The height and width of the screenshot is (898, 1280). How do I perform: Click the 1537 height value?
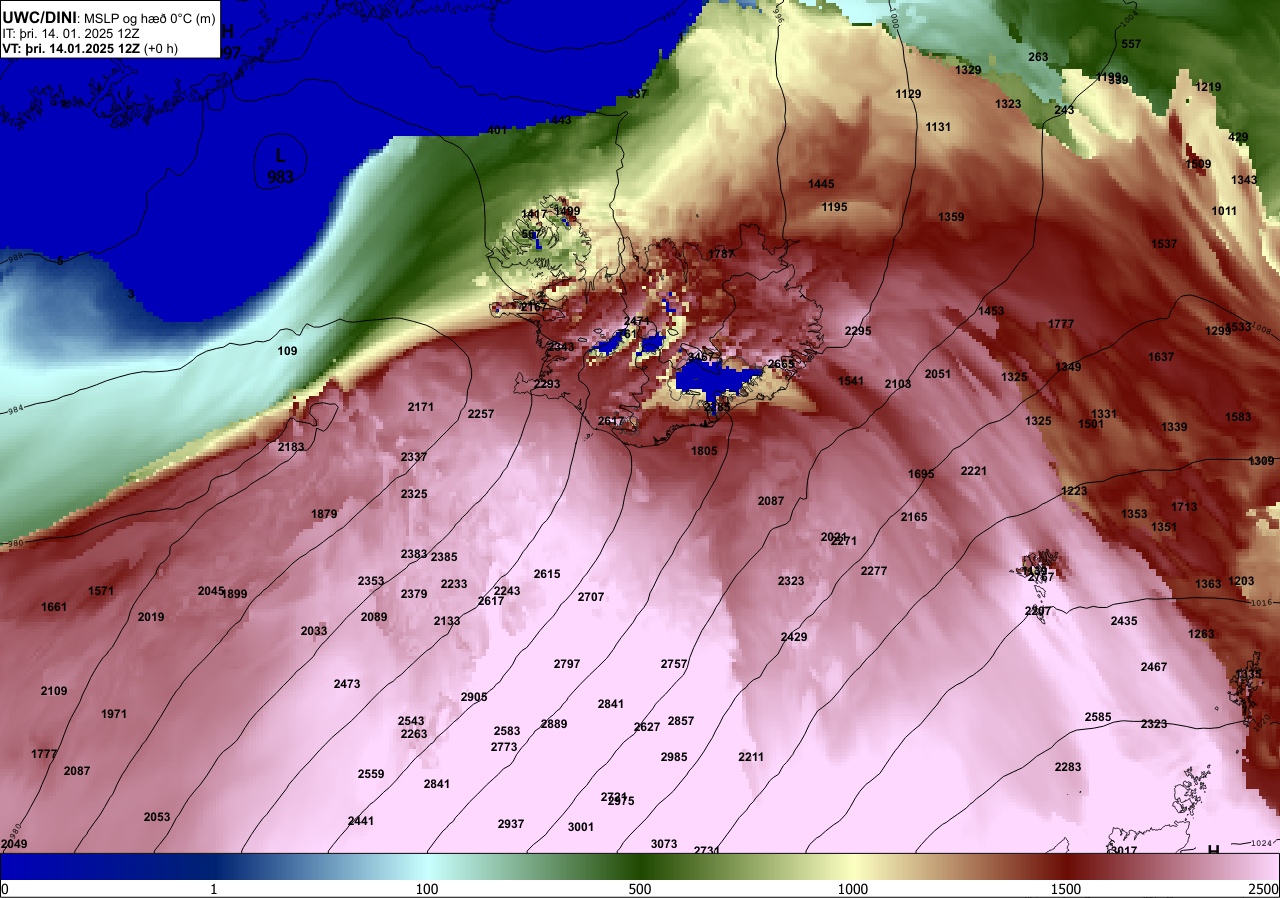[1164, 244]
